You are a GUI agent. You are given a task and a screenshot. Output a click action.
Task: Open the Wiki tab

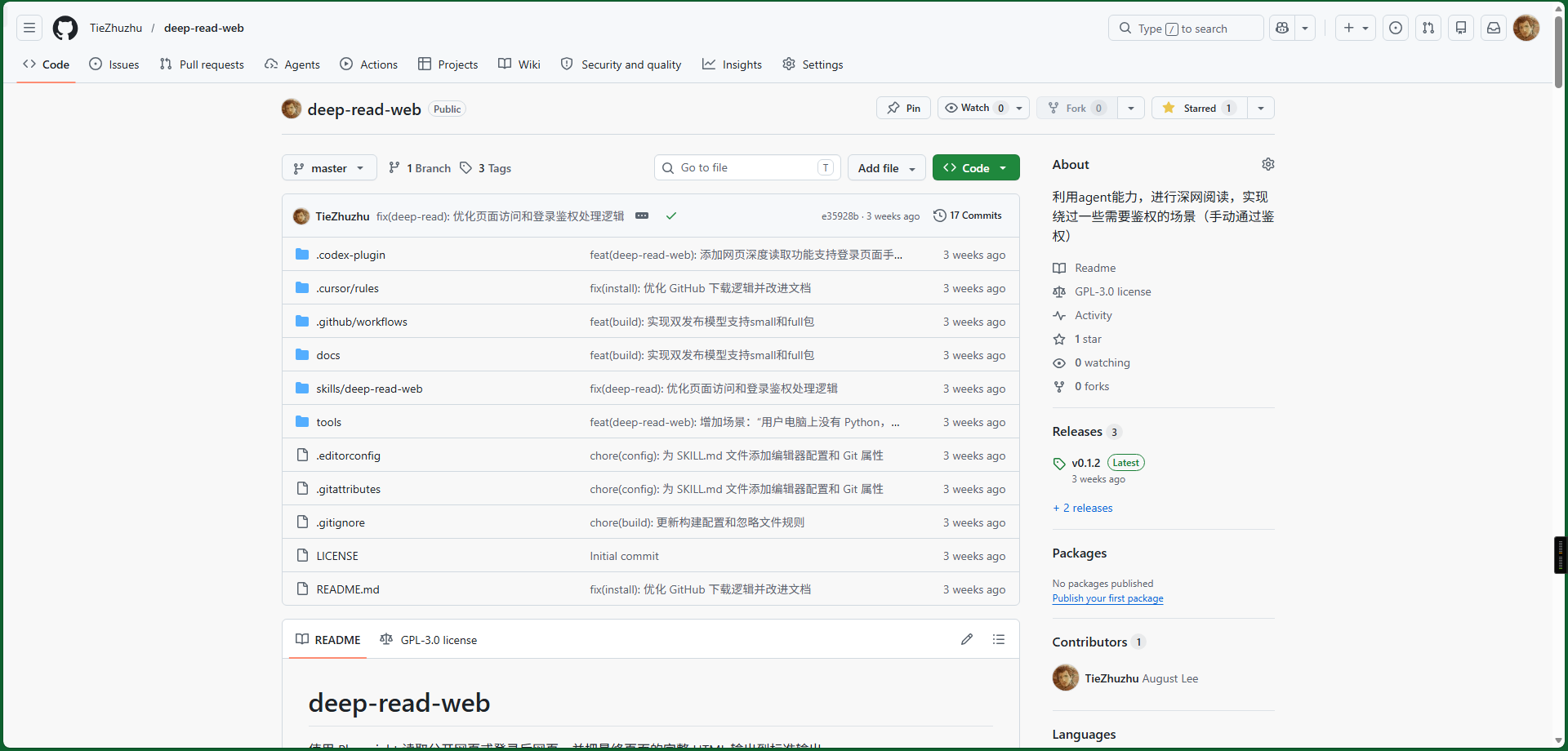(519, 64)
